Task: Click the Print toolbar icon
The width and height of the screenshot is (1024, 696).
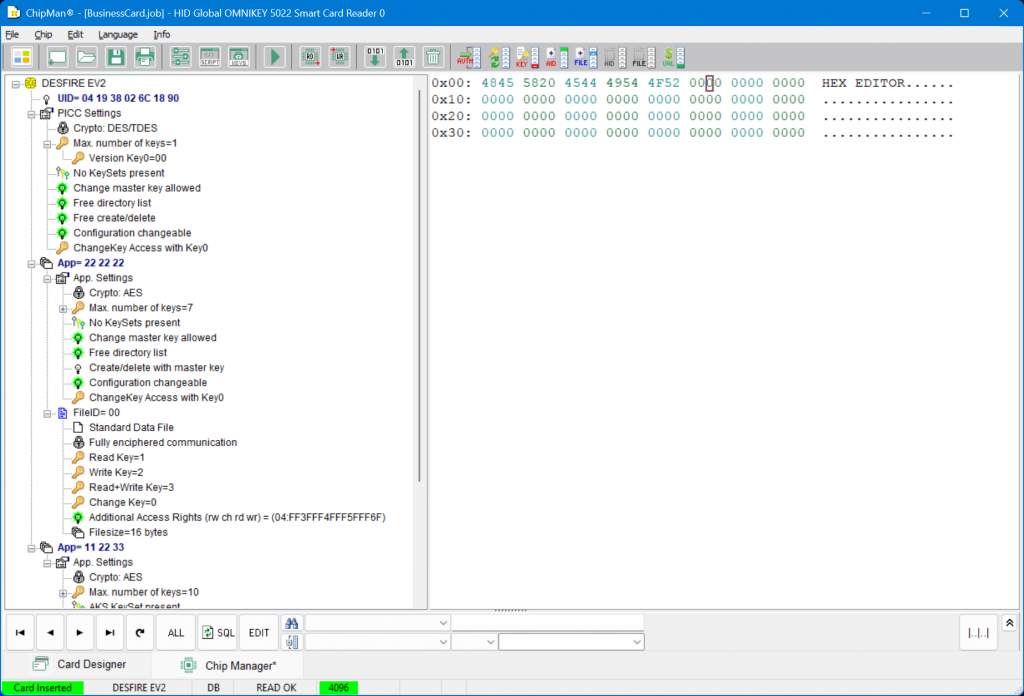Action: click(x=145, y=57)
